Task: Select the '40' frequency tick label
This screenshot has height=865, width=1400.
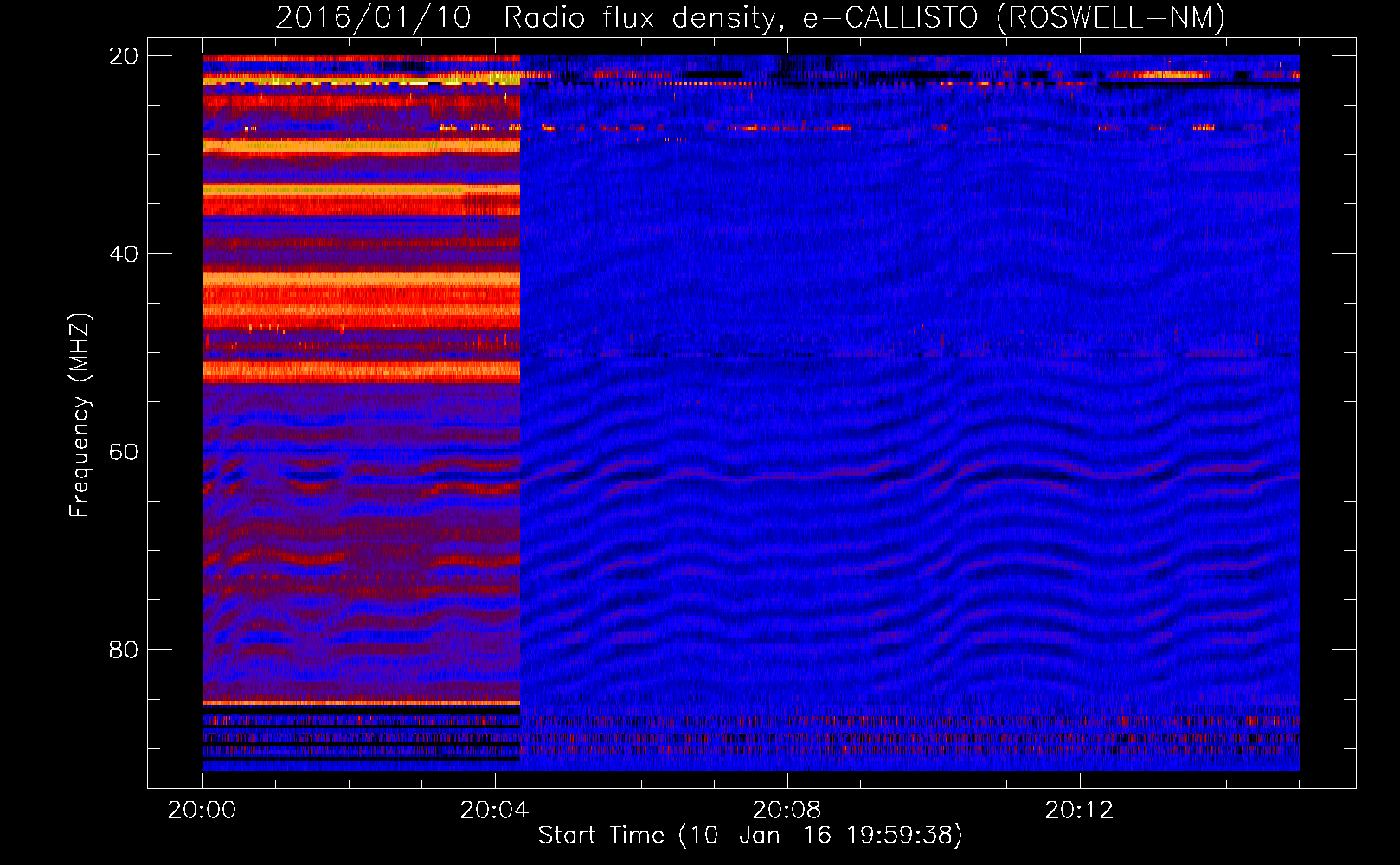Action: 124,254
